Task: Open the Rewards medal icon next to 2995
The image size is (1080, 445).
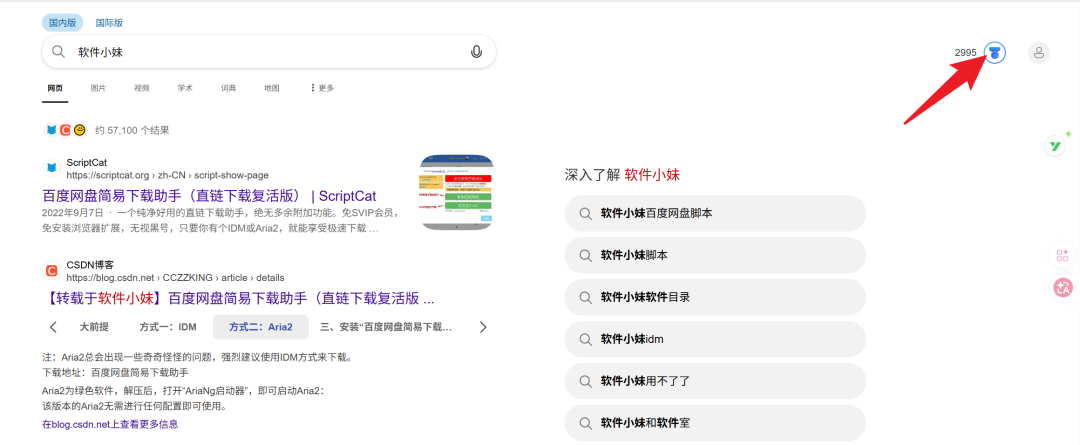Action: click(995, 53)
